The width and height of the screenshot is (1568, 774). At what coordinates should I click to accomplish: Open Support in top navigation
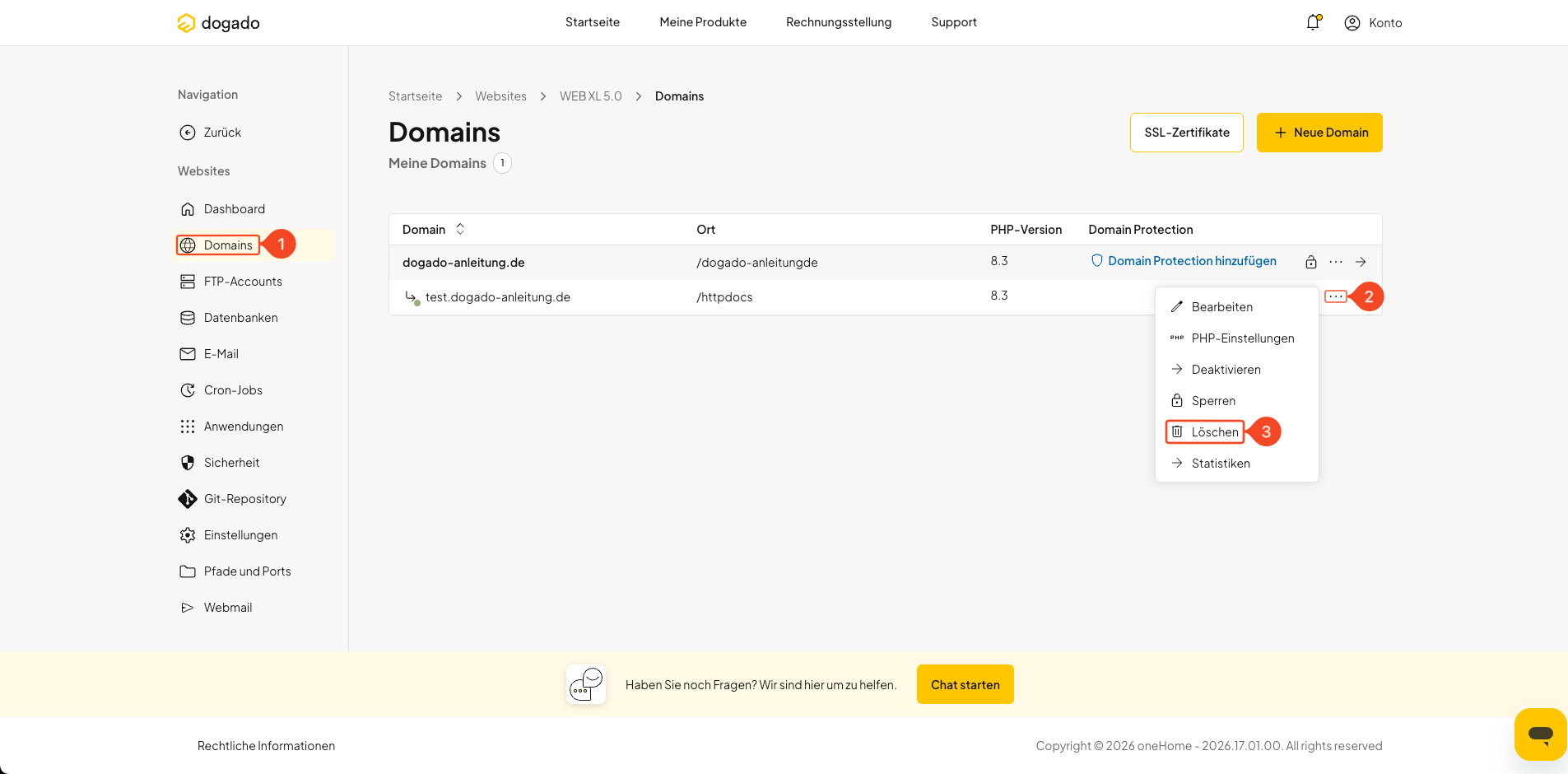tap(954, 22)
